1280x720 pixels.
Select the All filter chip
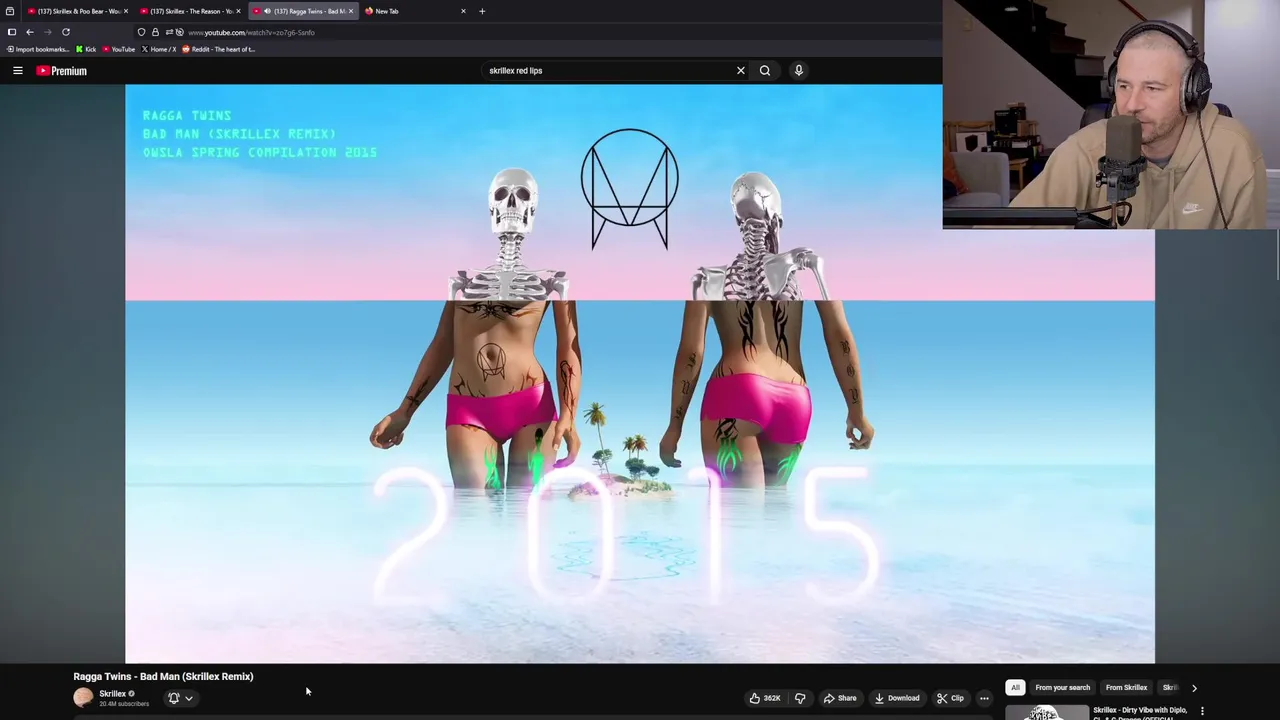pos(1015,688)
